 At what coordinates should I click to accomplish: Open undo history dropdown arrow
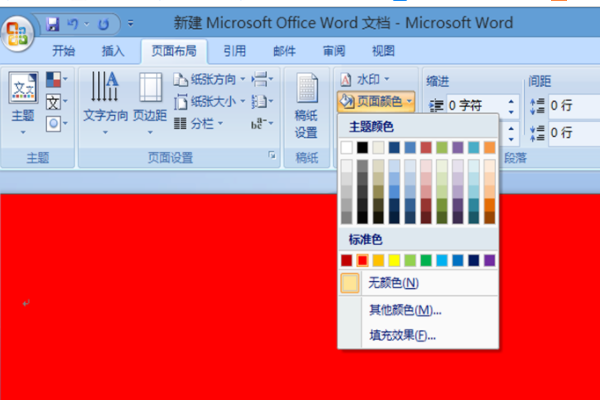coord(86,24)
